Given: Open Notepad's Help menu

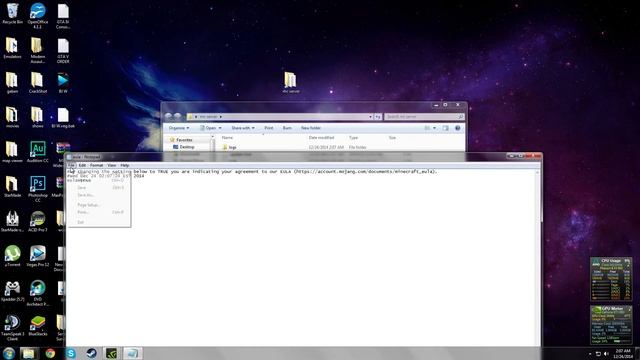Looking at the screenshot, I should point(125,165).
